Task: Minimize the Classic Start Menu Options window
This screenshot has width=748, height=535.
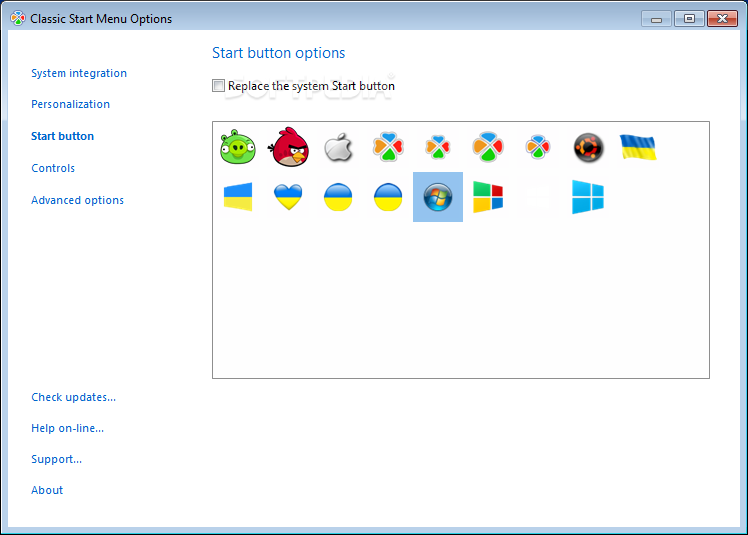Action: coord(656,19)
